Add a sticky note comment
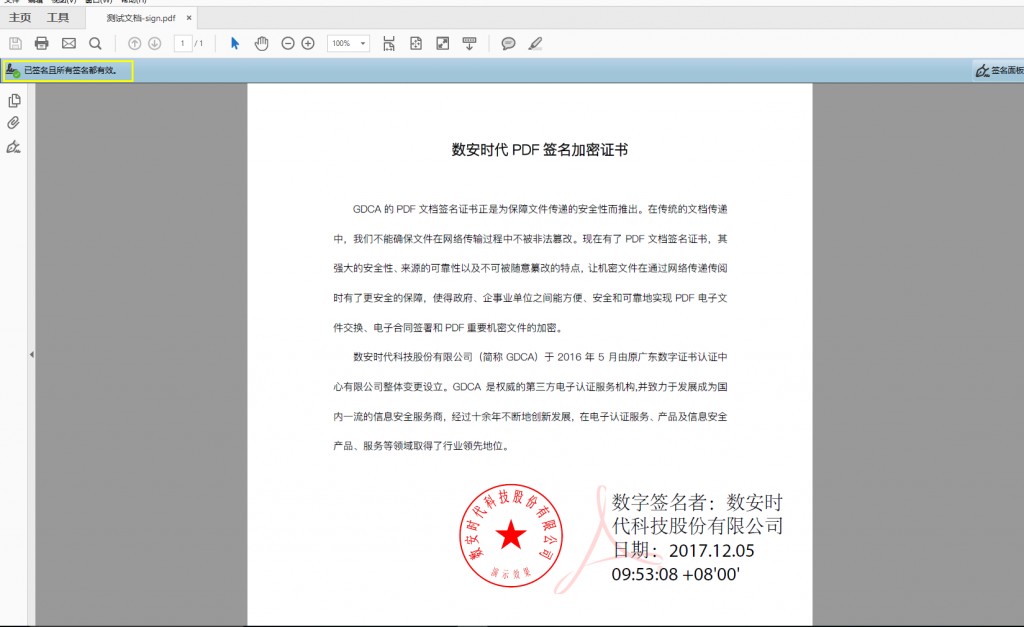Viewport: 1024px width, 627px height. tap(508, 44)
